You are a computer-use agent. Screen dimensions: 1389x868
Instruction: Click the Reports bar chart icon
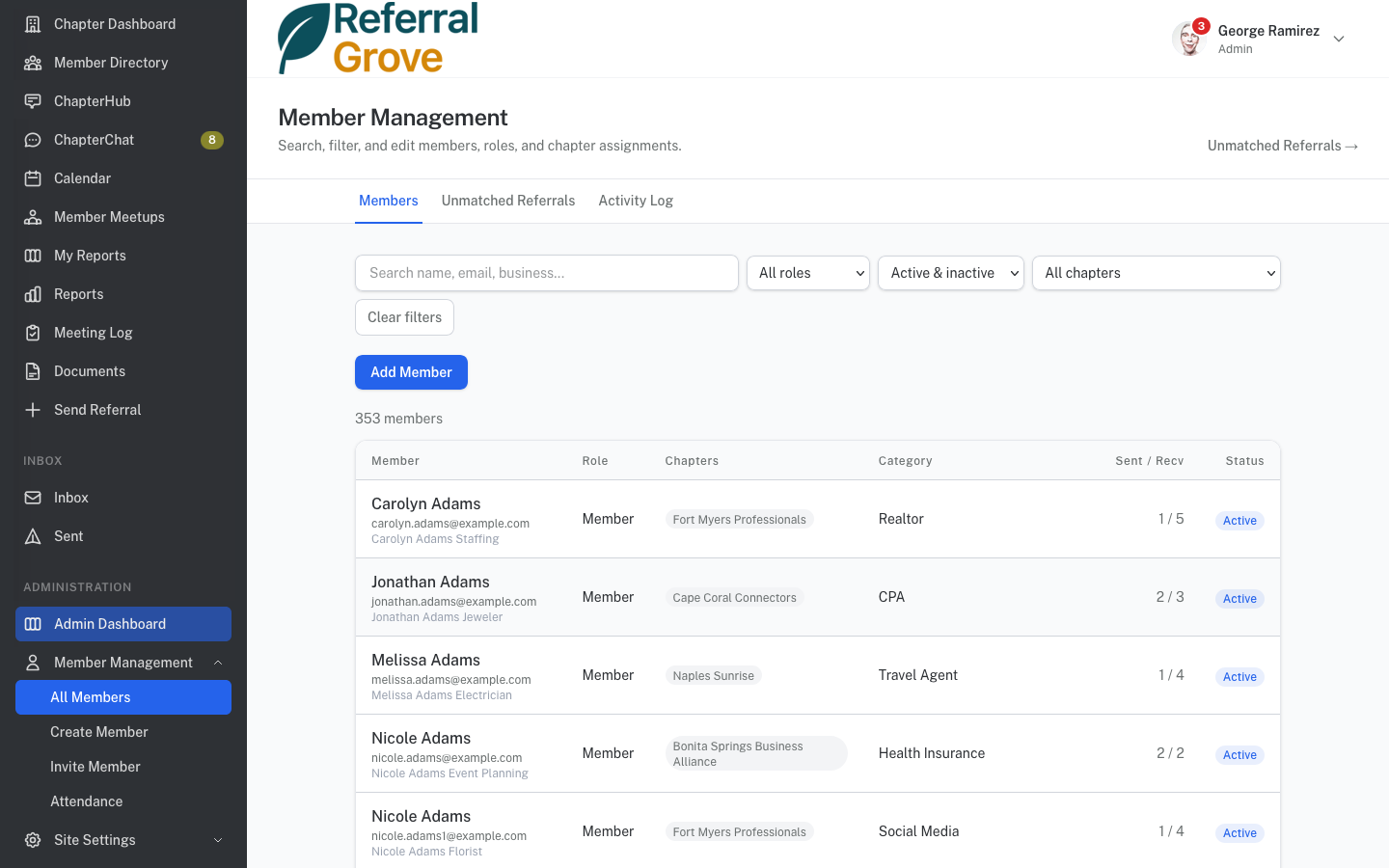[x=33, y=294]
